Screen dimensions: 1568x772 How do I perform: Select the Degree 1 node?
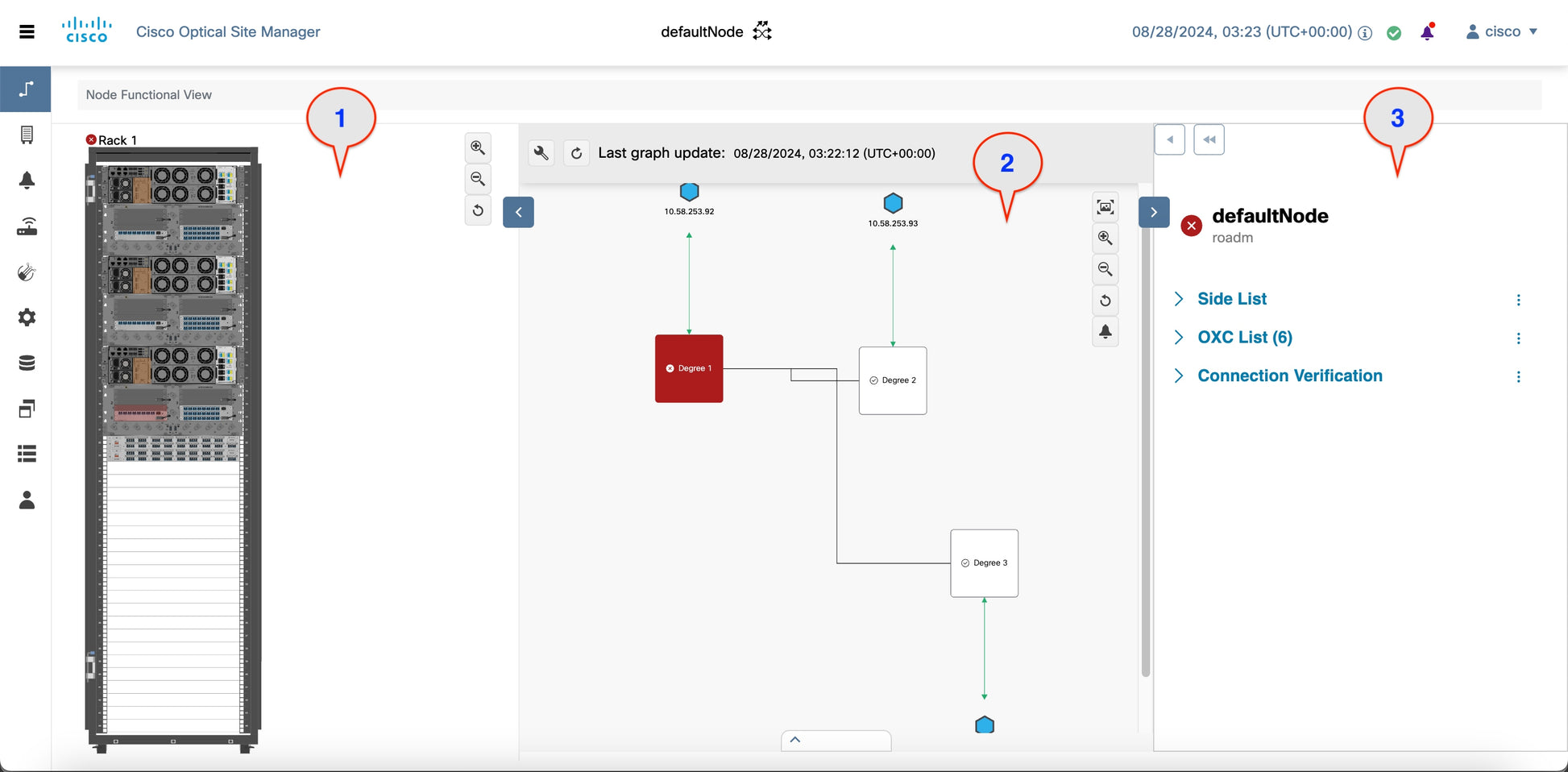pyautogui.click(x=689, y=368)
